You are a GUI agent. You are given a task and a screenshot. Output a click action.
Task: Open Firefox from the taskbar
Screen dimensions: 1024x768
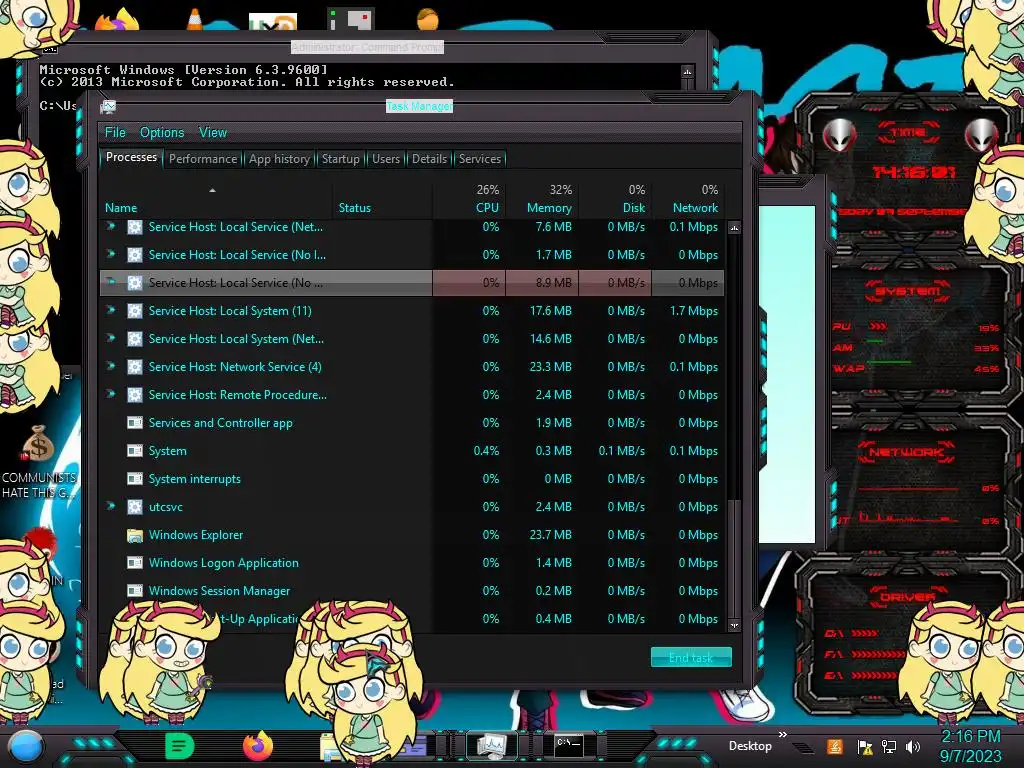pos(258,746)
